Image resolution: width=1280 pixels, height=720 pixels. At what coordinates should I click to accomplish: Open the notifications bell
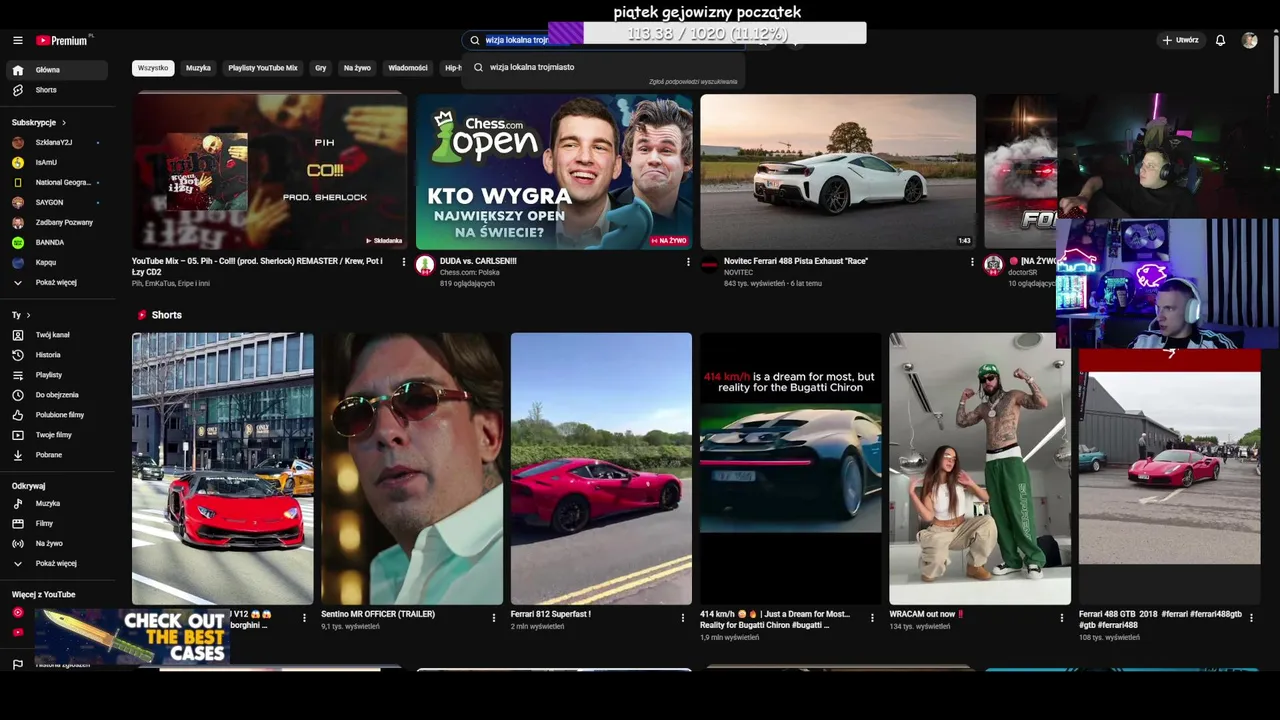1220,40
